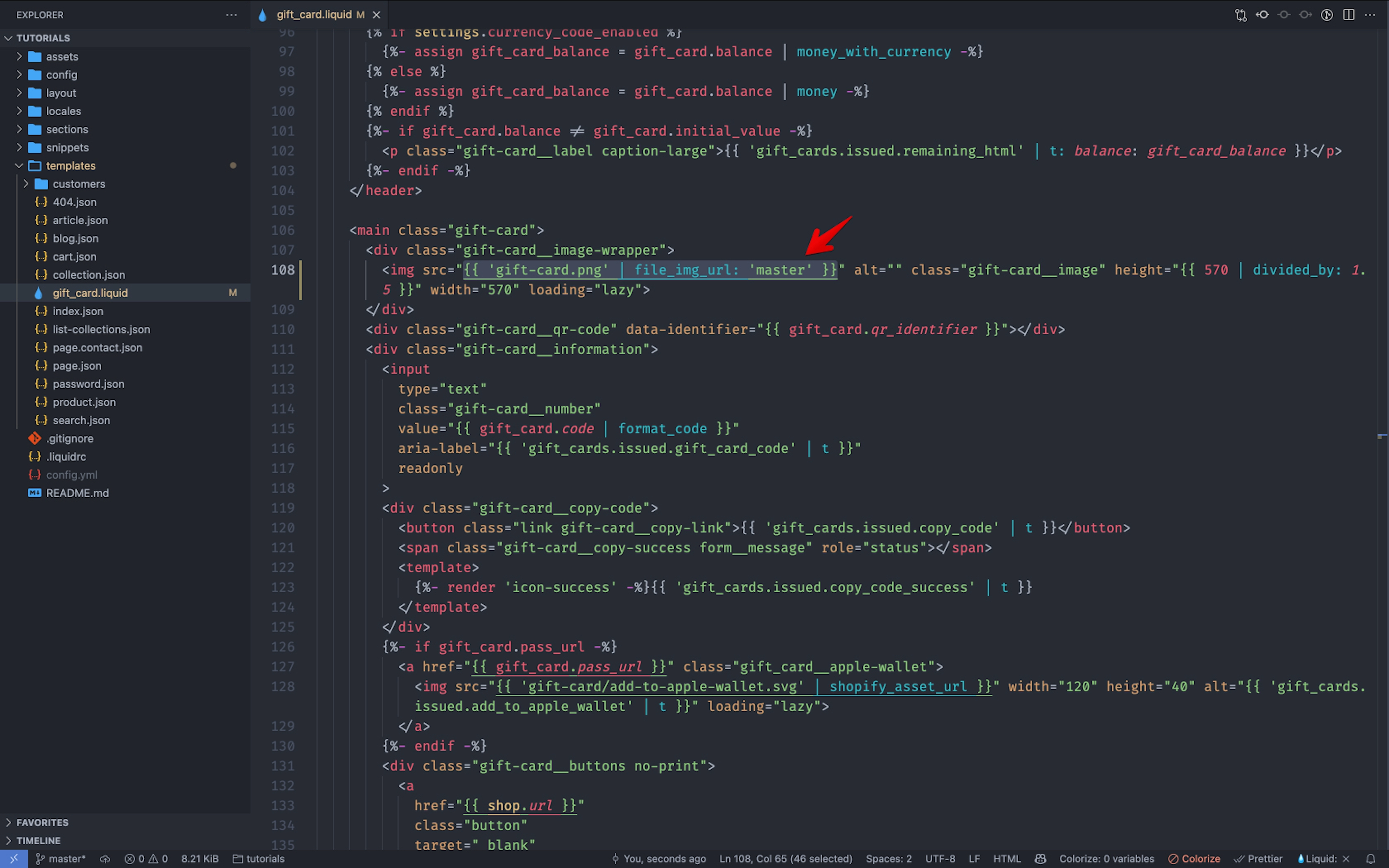Expand the TIMELINE section
1389x868 pixels.
[x=125, y=841]
